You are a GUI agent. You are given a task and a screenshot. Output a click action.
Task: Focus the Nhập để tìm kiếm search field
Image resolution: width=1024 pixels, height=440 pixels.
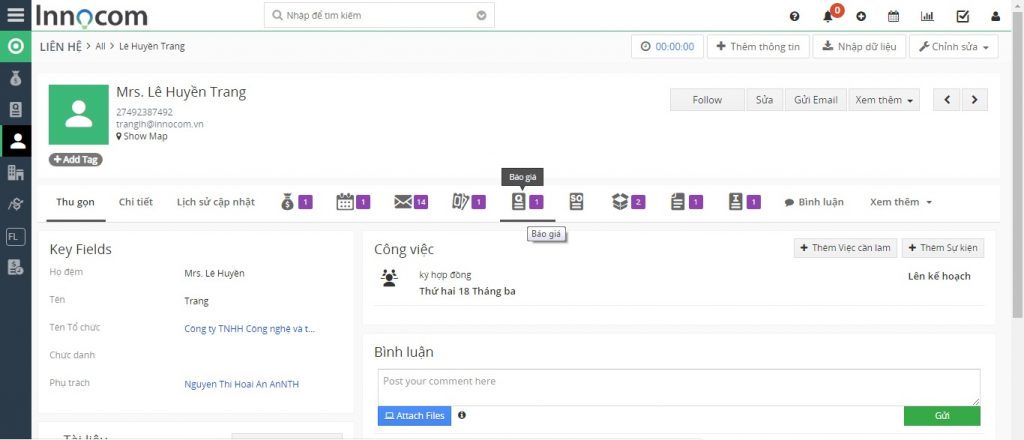(x=379, y=15)
